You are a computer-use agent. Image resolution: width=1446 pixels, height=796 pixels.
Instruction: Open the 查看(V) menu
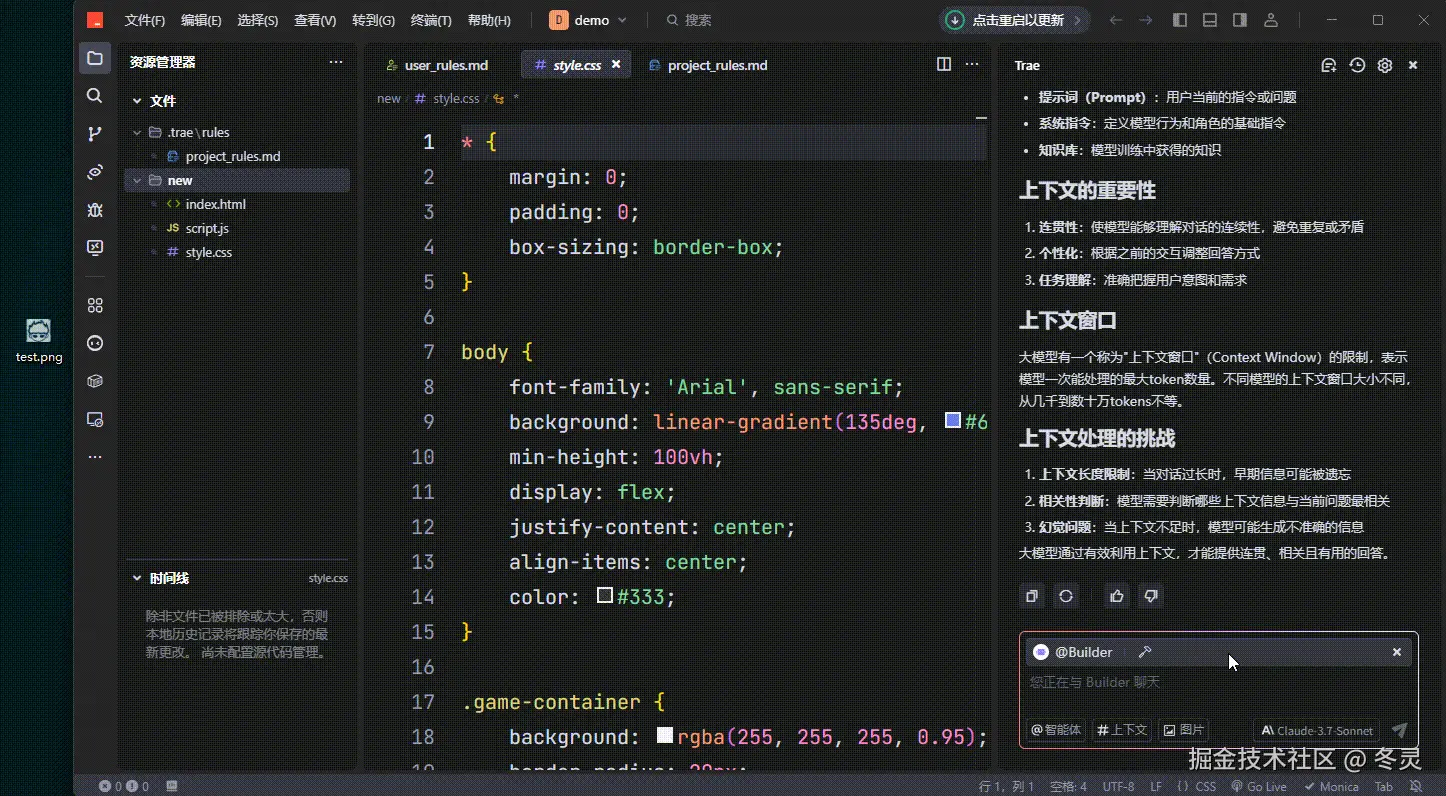click(315, 20)
